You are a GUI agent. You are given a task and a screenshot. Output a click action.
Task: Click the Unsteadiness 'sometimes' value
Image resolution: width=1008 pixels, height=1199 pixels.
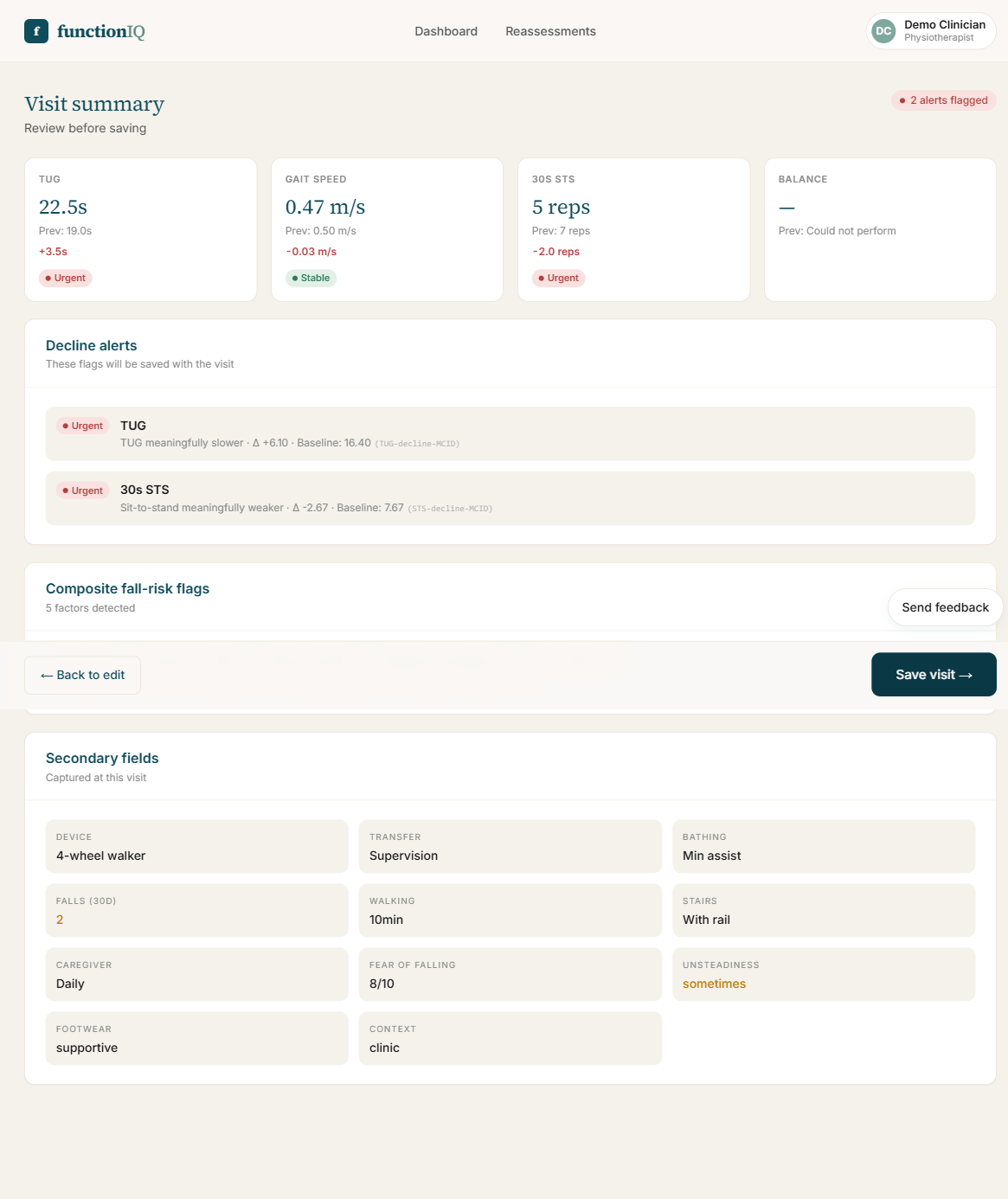click(714, 984)
